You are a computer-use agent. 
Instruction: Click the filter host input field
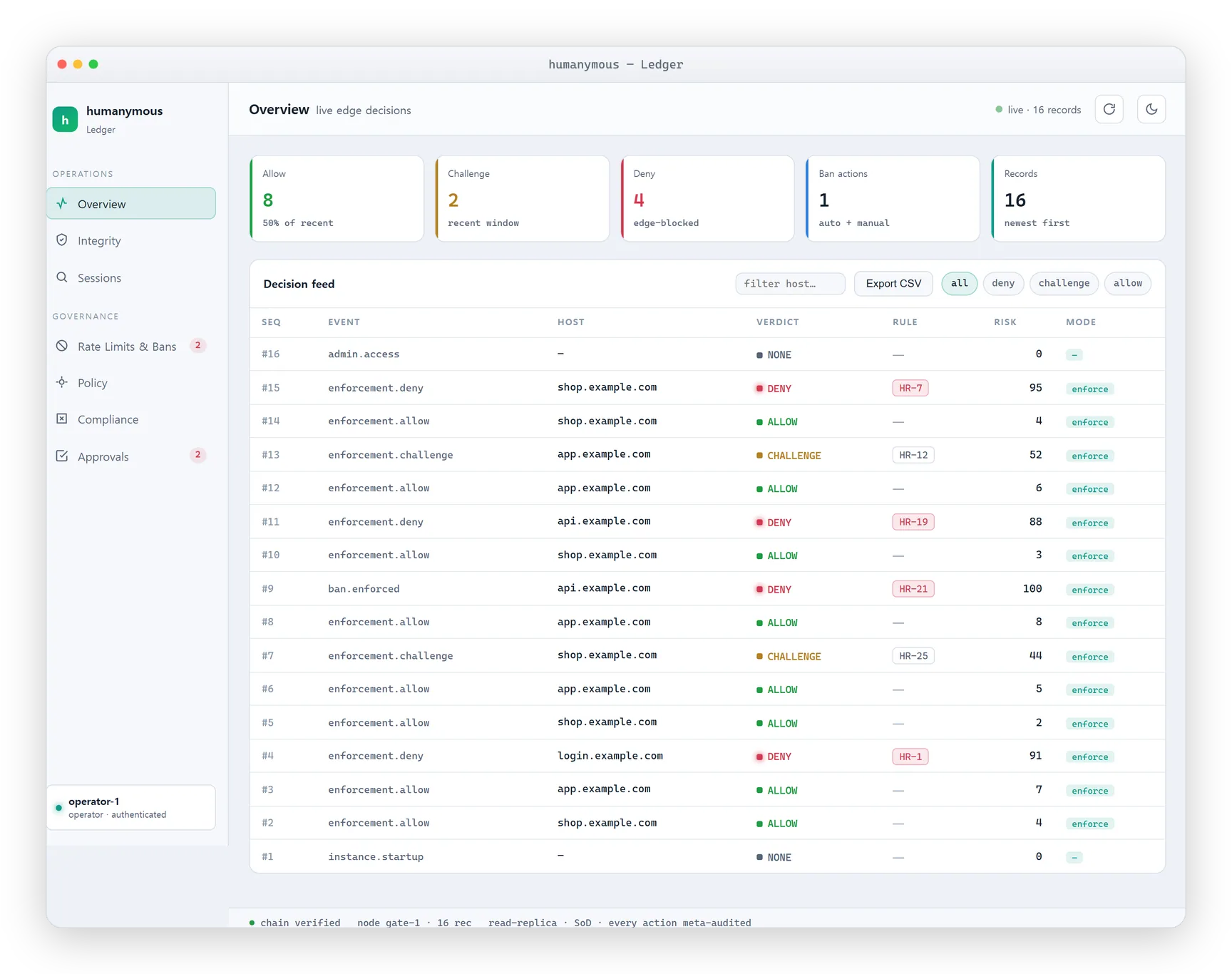pos(790,283)
